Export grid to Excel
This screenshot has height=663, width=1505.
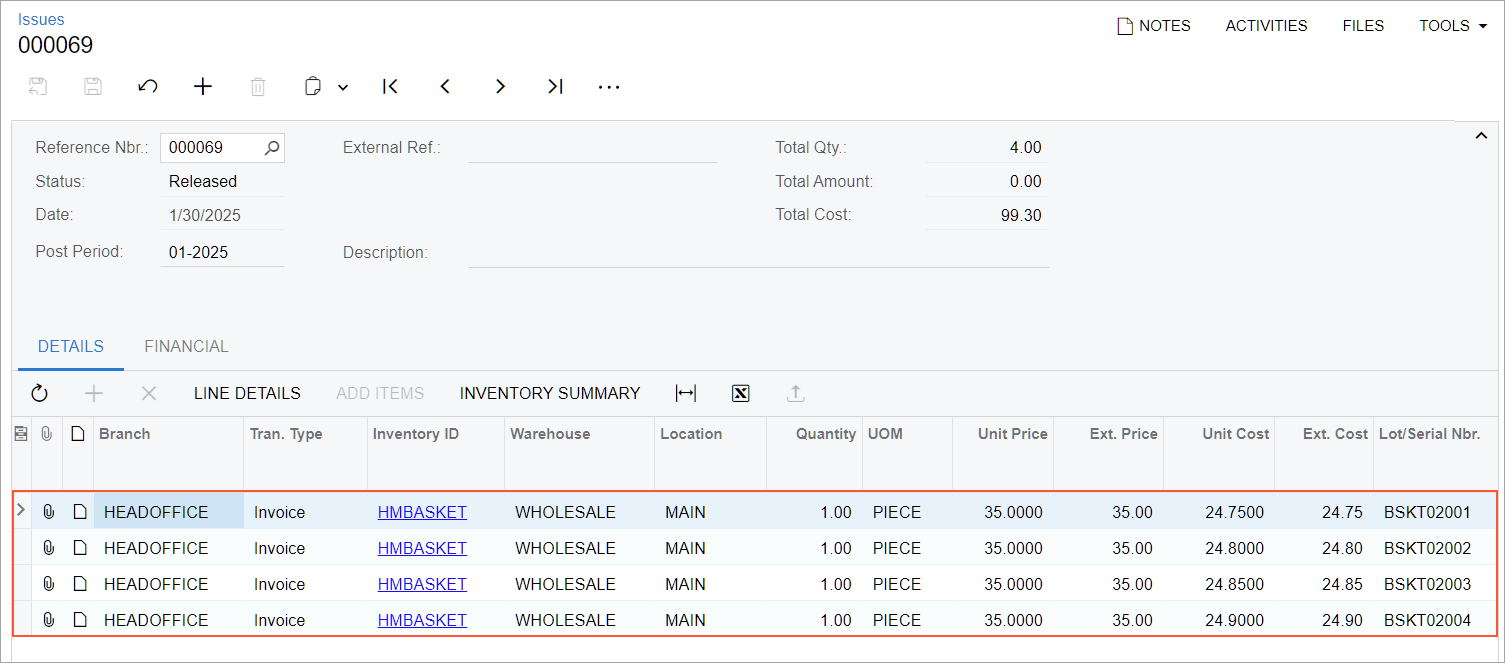(x=741, y=393)
